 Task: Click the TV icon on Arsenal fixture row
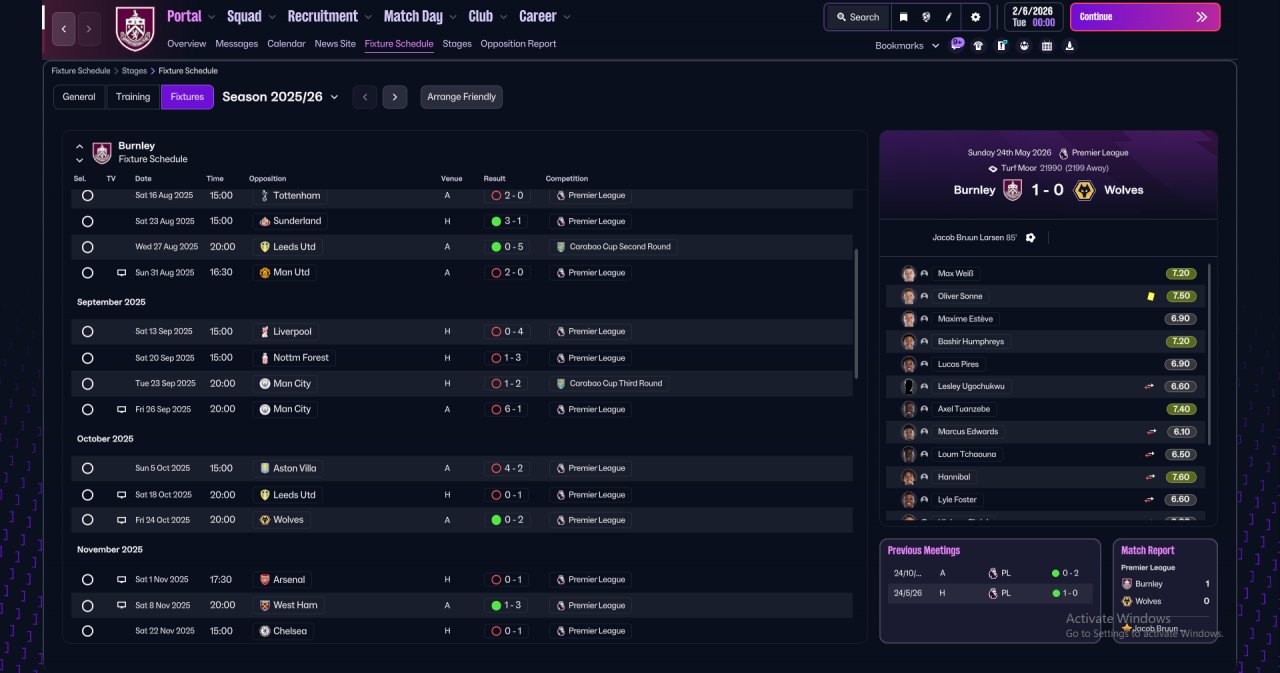[x=121, y=579]
